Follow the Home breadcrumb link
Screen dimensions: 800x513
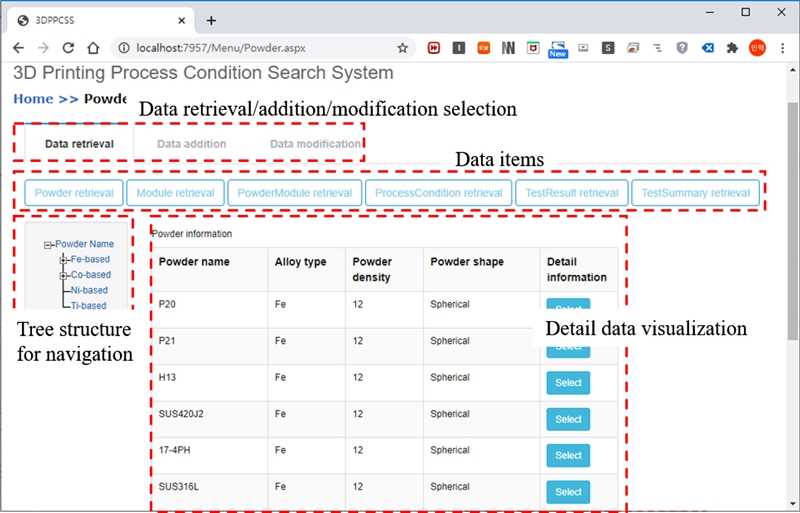point(33,99)
